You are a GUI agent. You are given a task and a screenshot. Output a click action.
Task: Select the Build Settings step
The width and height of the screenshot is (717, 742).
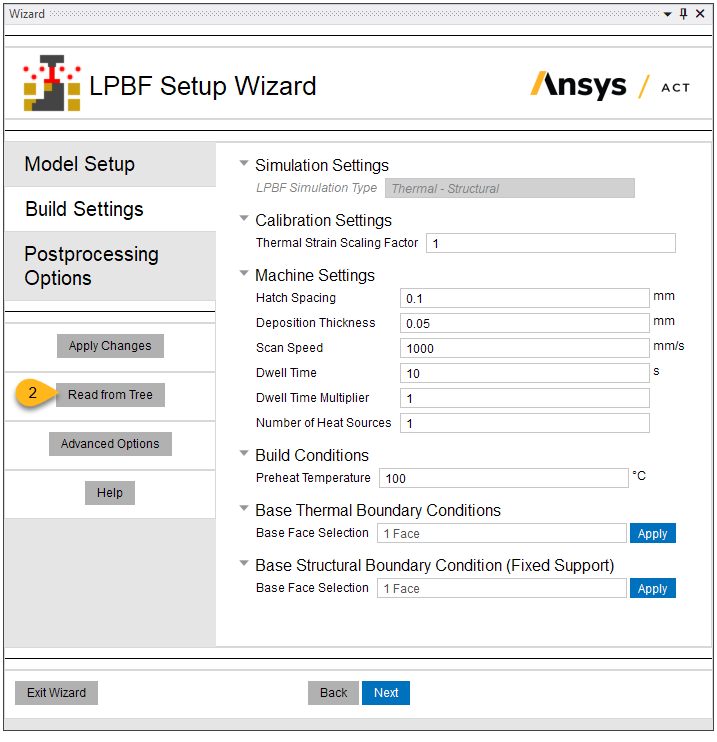(x=110, y=209)
